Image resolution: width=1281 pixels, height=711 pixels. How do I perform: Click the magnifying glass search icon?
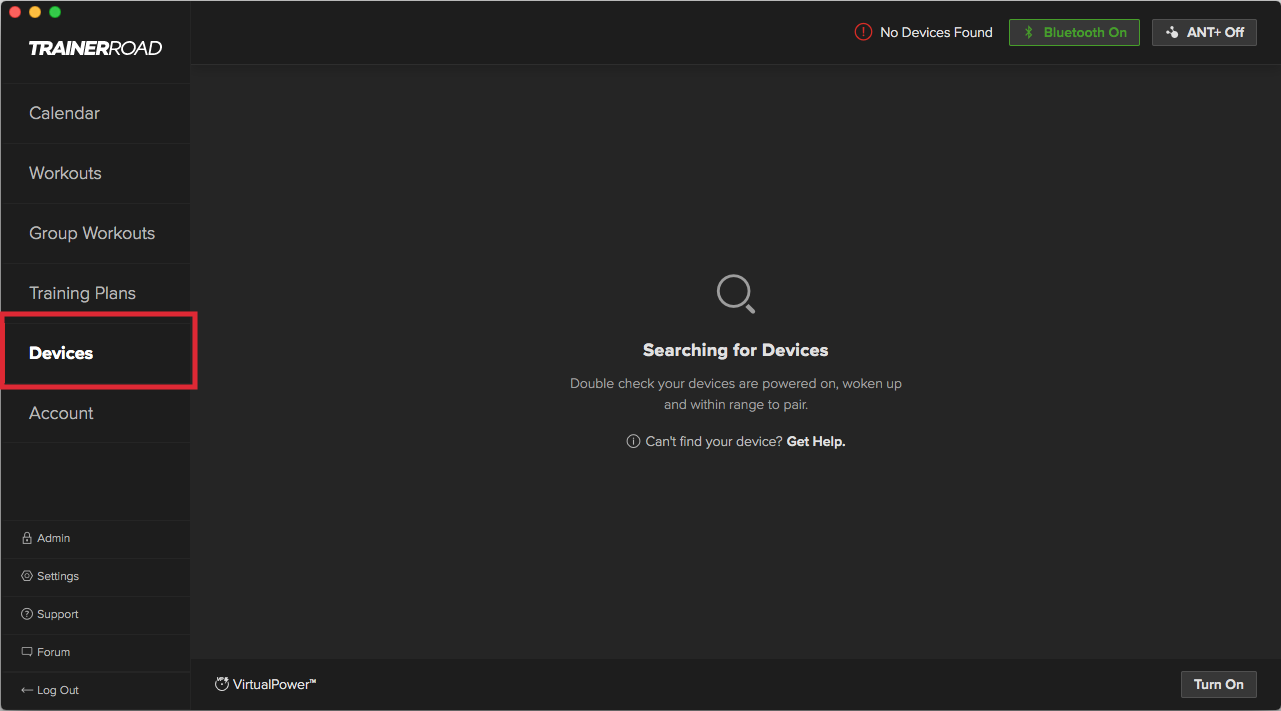click(x=736, y=294)
